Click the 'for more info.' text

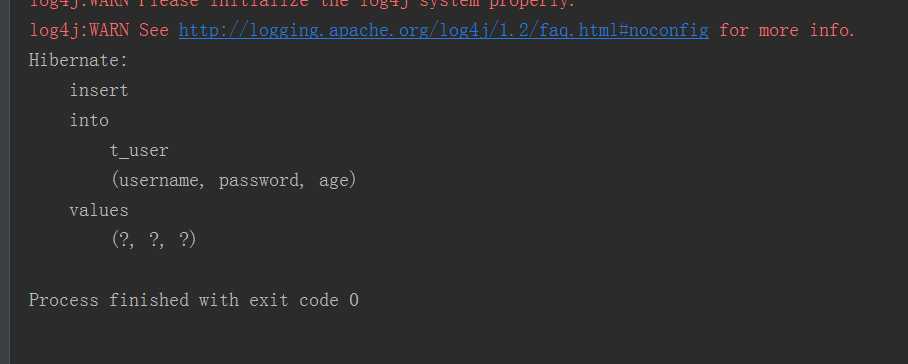787,30
